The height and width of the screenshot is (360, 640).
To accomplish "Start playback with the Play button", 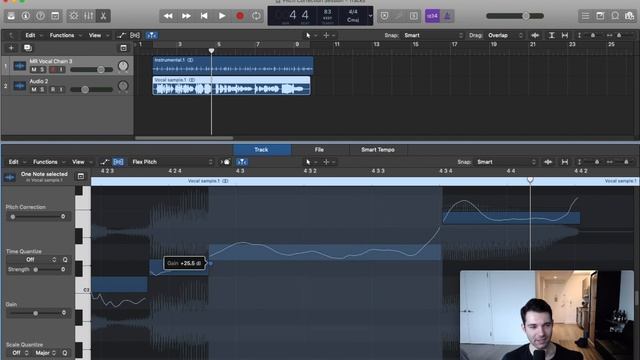I will [x=222, y=16].
